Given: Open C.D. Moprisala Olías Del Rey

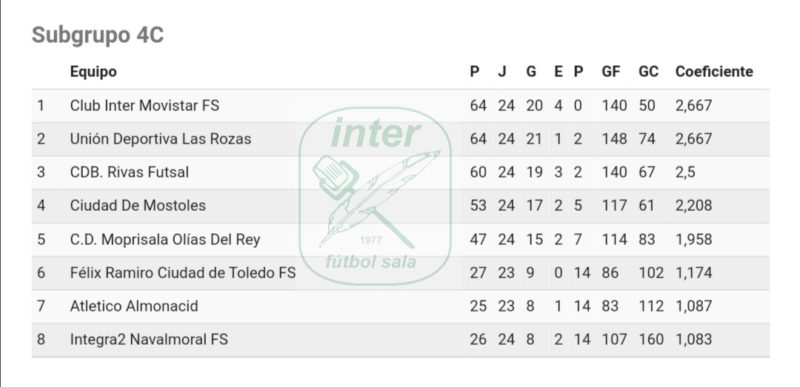Looking at the screenshot, I should tap(165, 239).
